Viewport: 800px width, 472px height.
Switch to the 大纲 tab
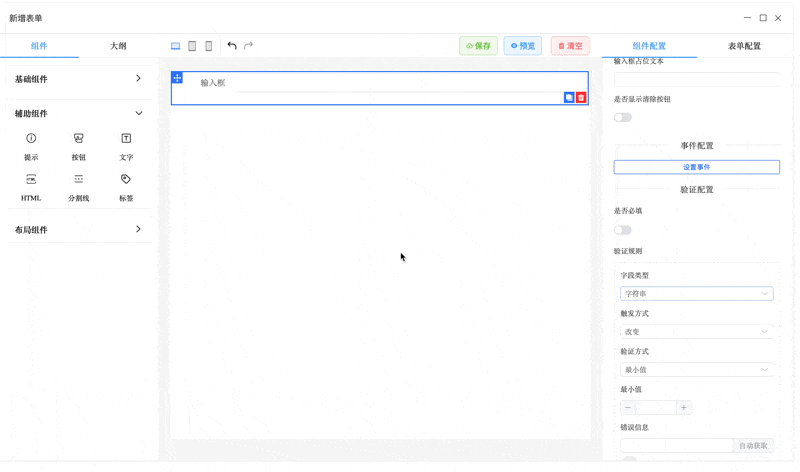118,46
